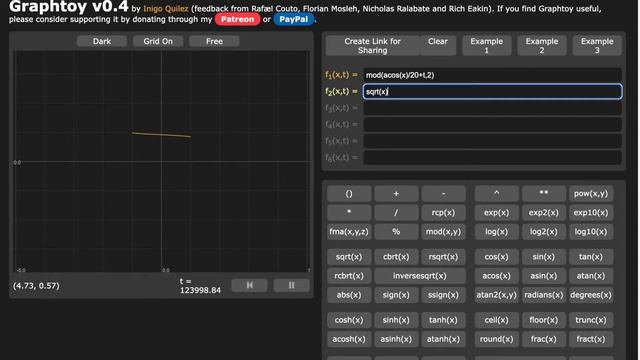Insert acos(x) function

tap(496, 276)
